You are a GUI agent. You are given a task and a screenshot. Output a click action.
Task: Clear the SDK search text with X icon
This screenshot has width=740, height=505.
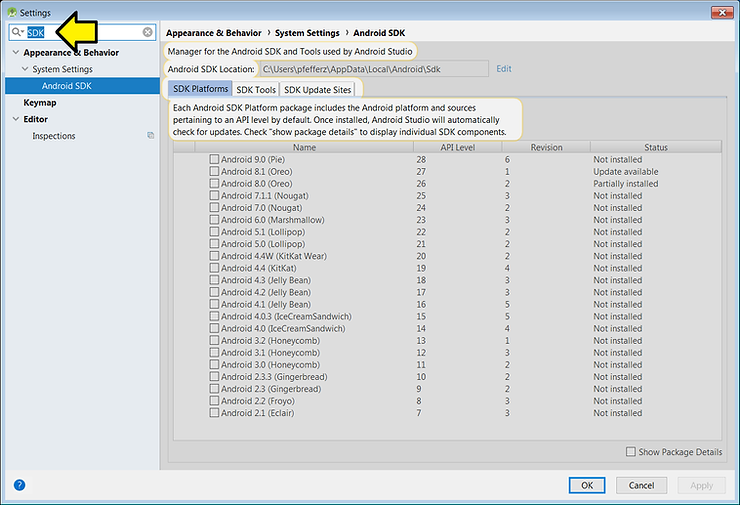(148, 32)
